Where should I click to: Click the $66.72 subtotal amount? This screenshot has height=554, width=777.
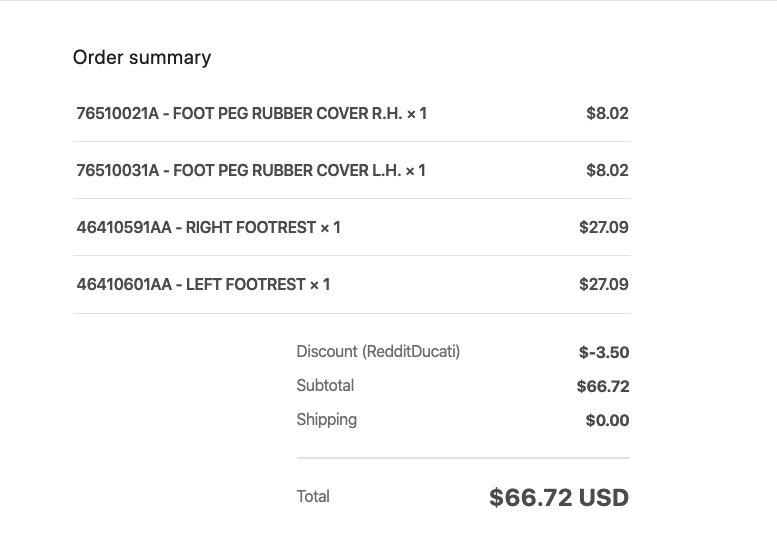[603, 386]
